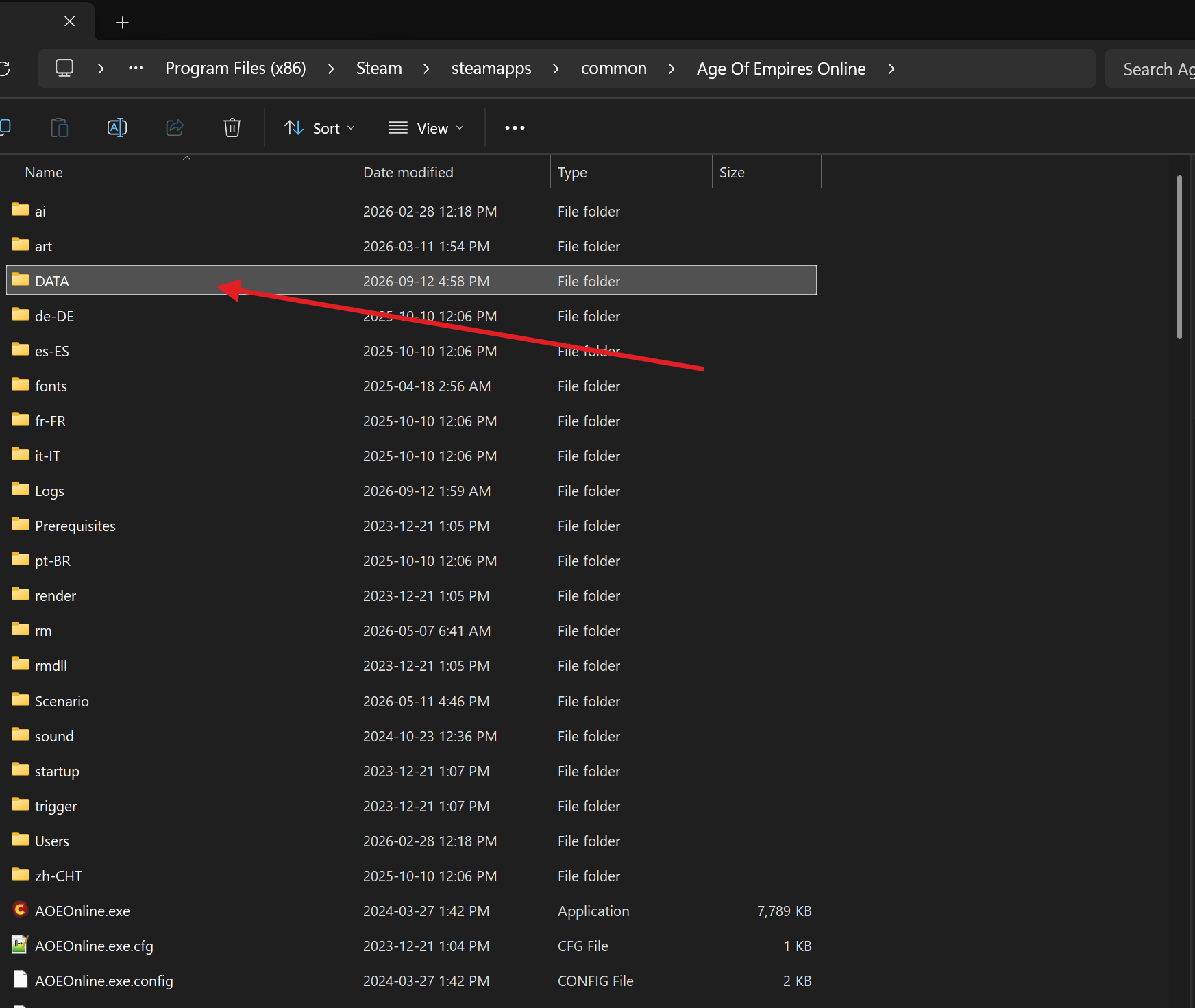Select the sound folder icon
This screenshot has width=1195, height=1008.
(x=21, y=735)
